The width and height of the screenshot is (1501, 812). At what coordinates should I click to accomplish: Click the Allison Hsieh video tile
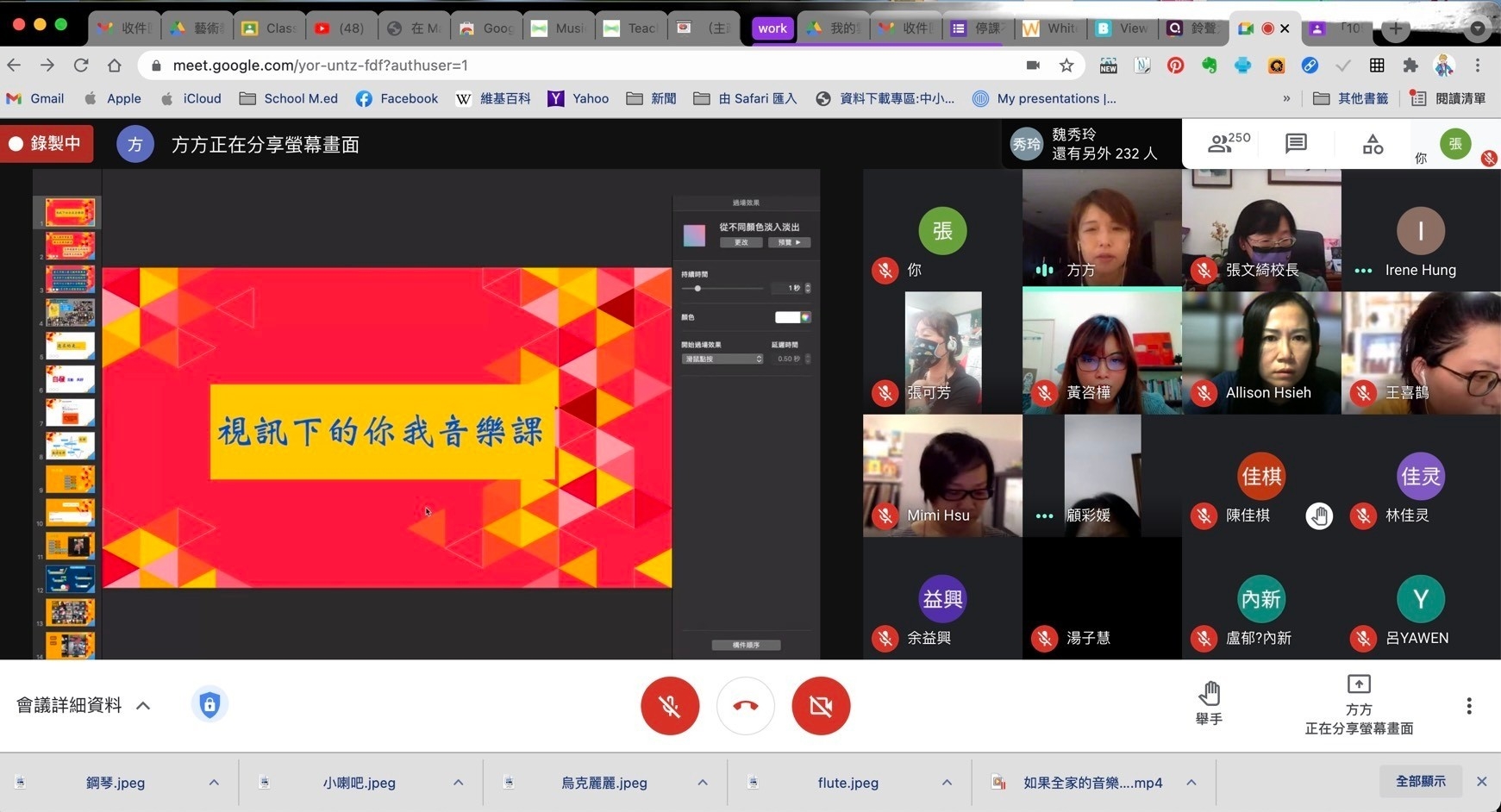(x=1261, y=352)
